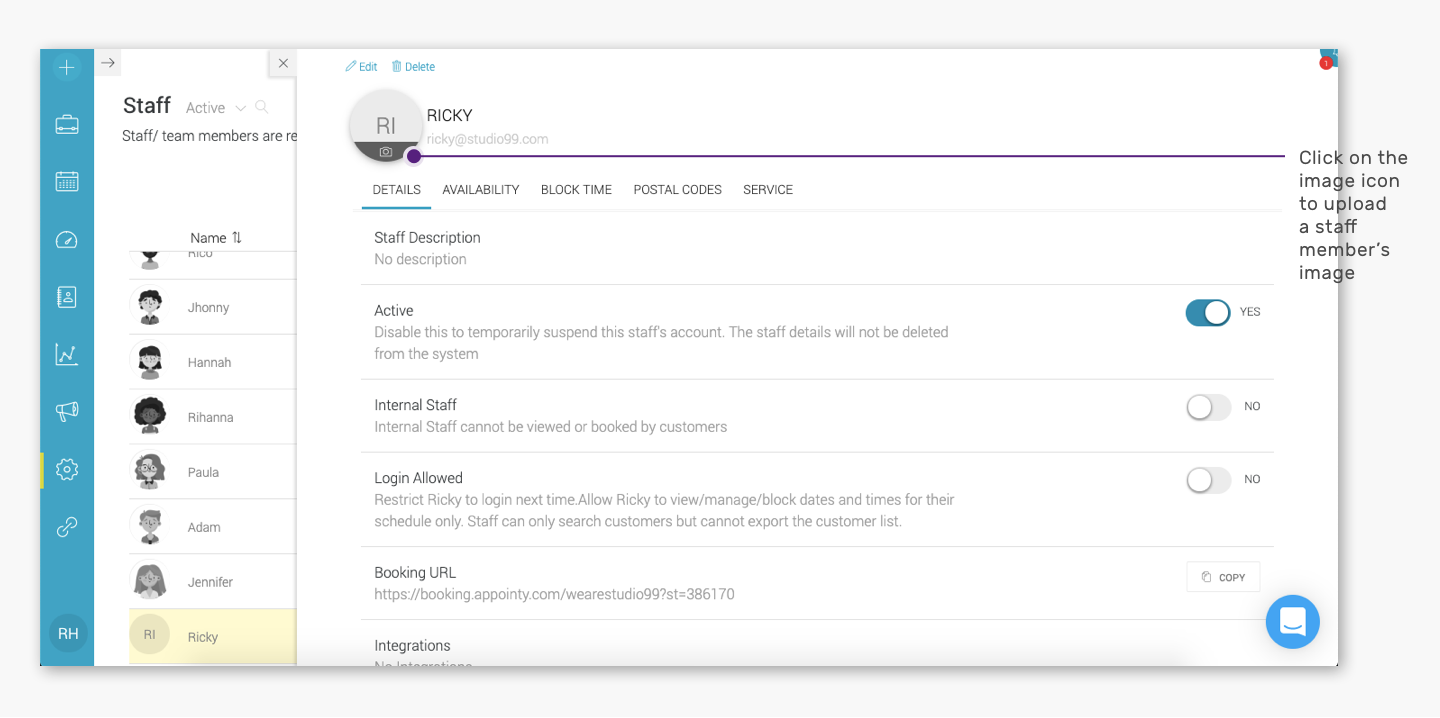Open the Block Time tab
This screenshot has height=718, width=1440.
576,190
